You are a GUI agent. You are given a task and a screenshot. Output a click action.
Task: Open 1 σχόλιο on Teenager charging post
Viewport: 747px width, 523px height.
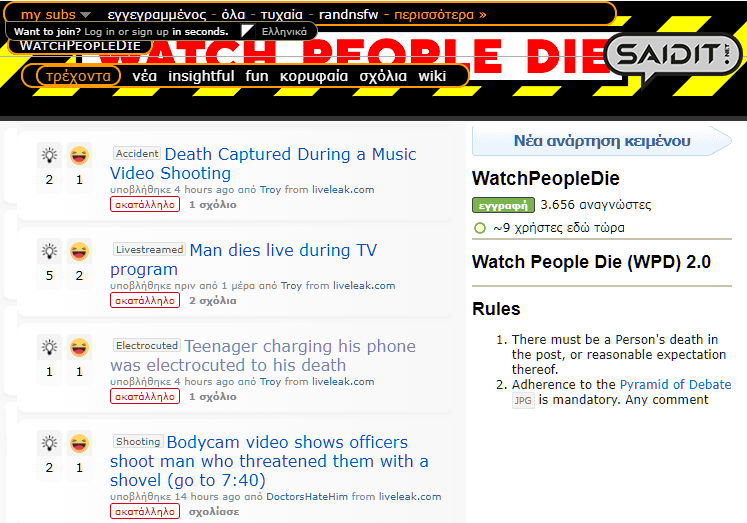(x=212, y=396)
